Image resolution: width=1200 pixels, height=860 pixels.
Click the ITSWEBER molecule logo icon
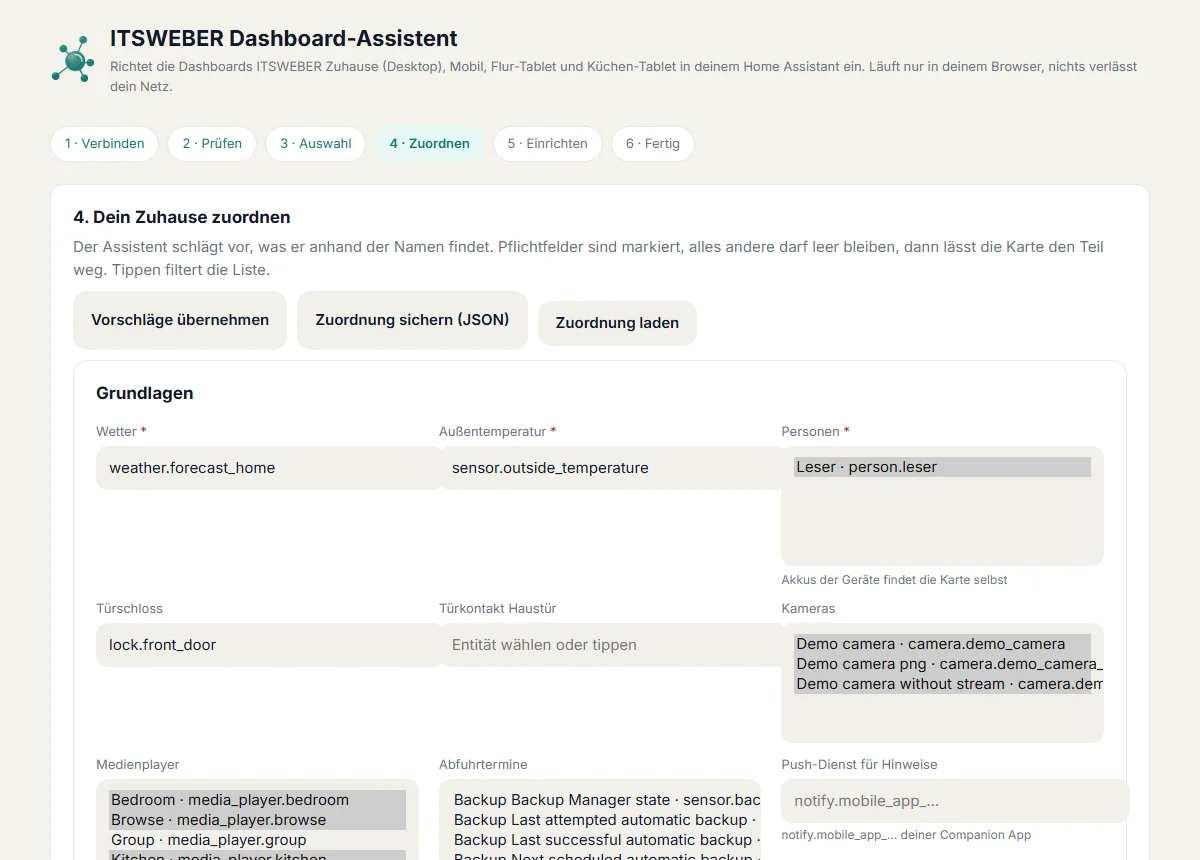coord(72,60)
